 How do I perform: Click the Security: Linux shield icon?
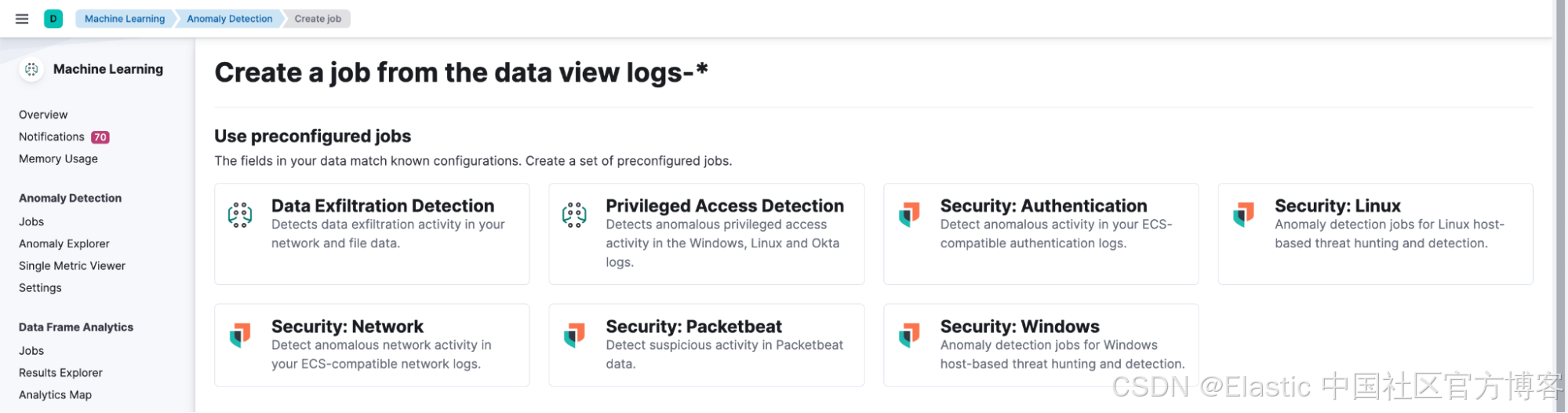[1243, 214]
